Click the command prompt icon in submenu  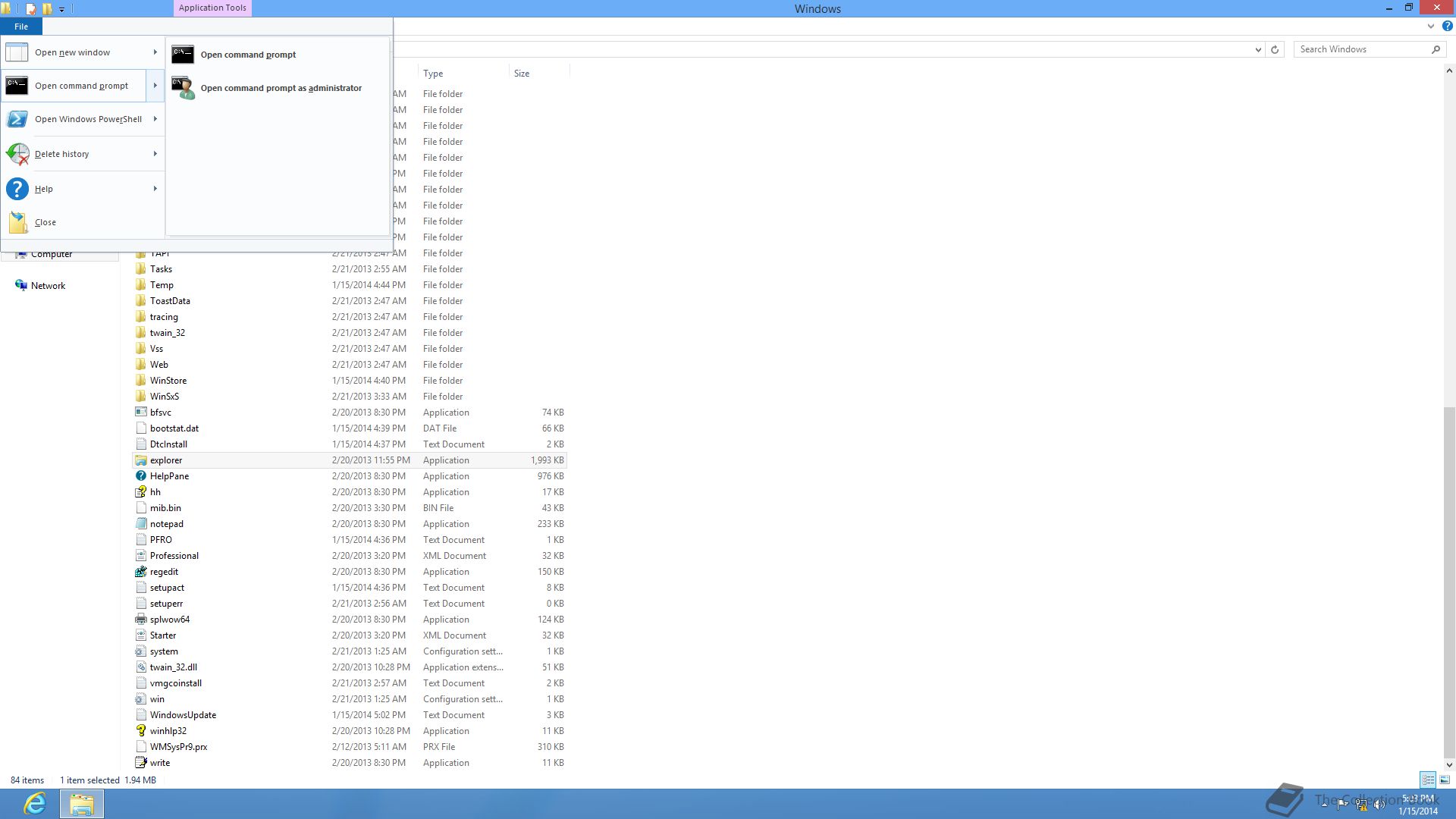(x=183, y=55)
